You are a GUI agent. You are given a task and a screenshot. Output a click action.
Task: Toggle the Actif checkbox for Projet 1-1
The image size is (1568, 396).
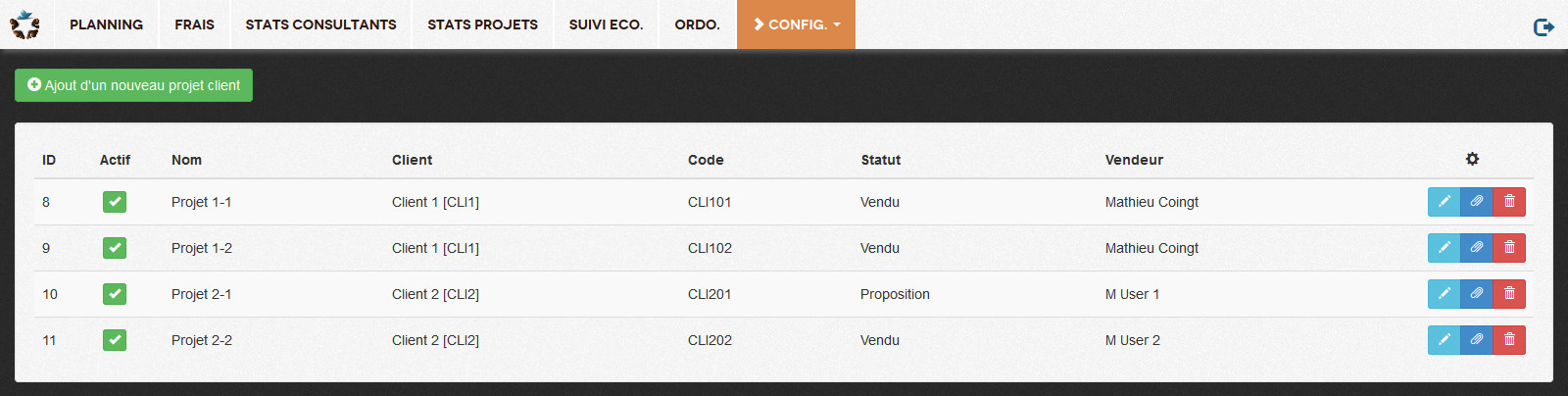click(x=115, y=202)
